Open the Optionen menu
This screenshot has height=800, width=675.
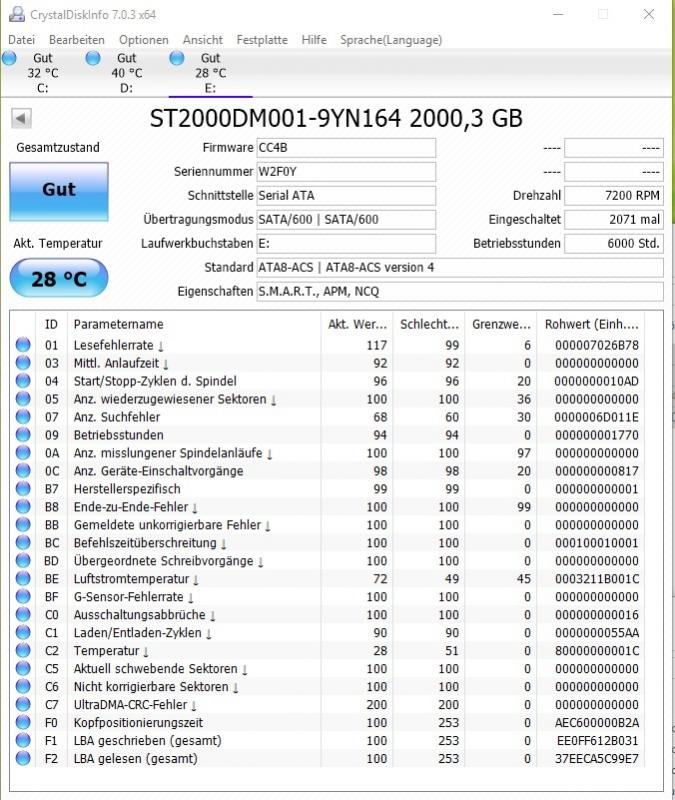point(143,40)
